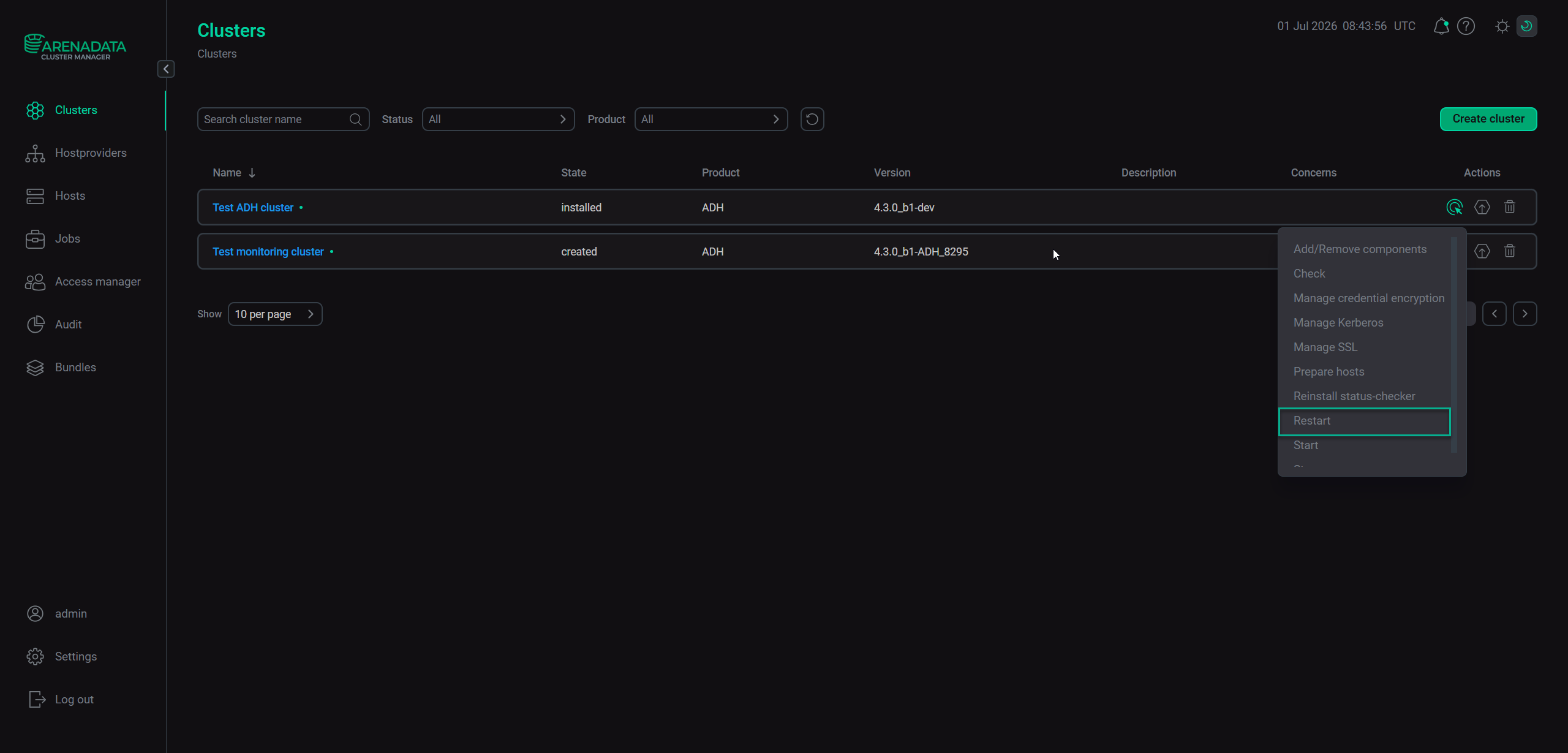Click the actions menu scrollbar
Viewport: 1568px width, 753px height.
[1454, 345]
